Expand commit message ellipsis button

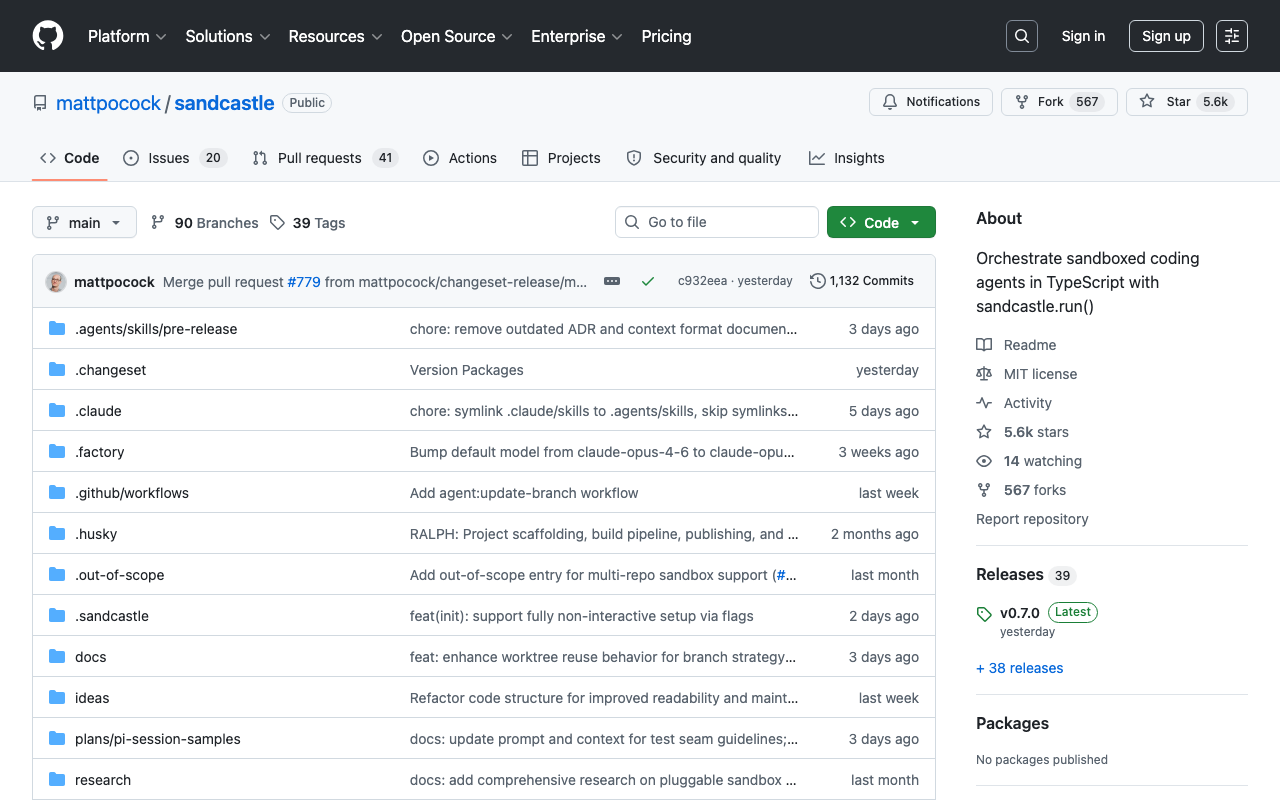612,281
